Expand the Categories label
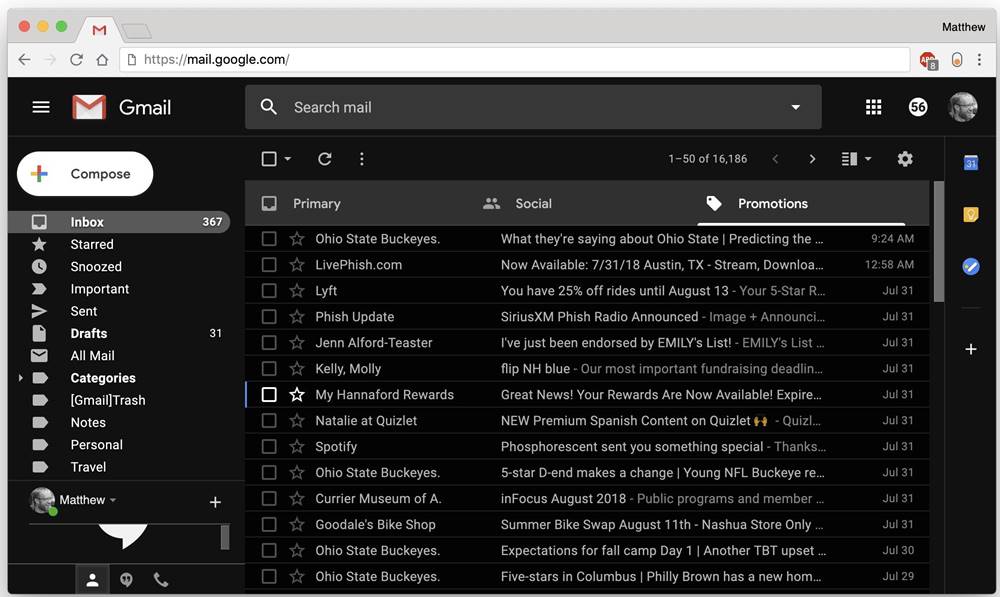1000x597 pixels. coord(20,378)
